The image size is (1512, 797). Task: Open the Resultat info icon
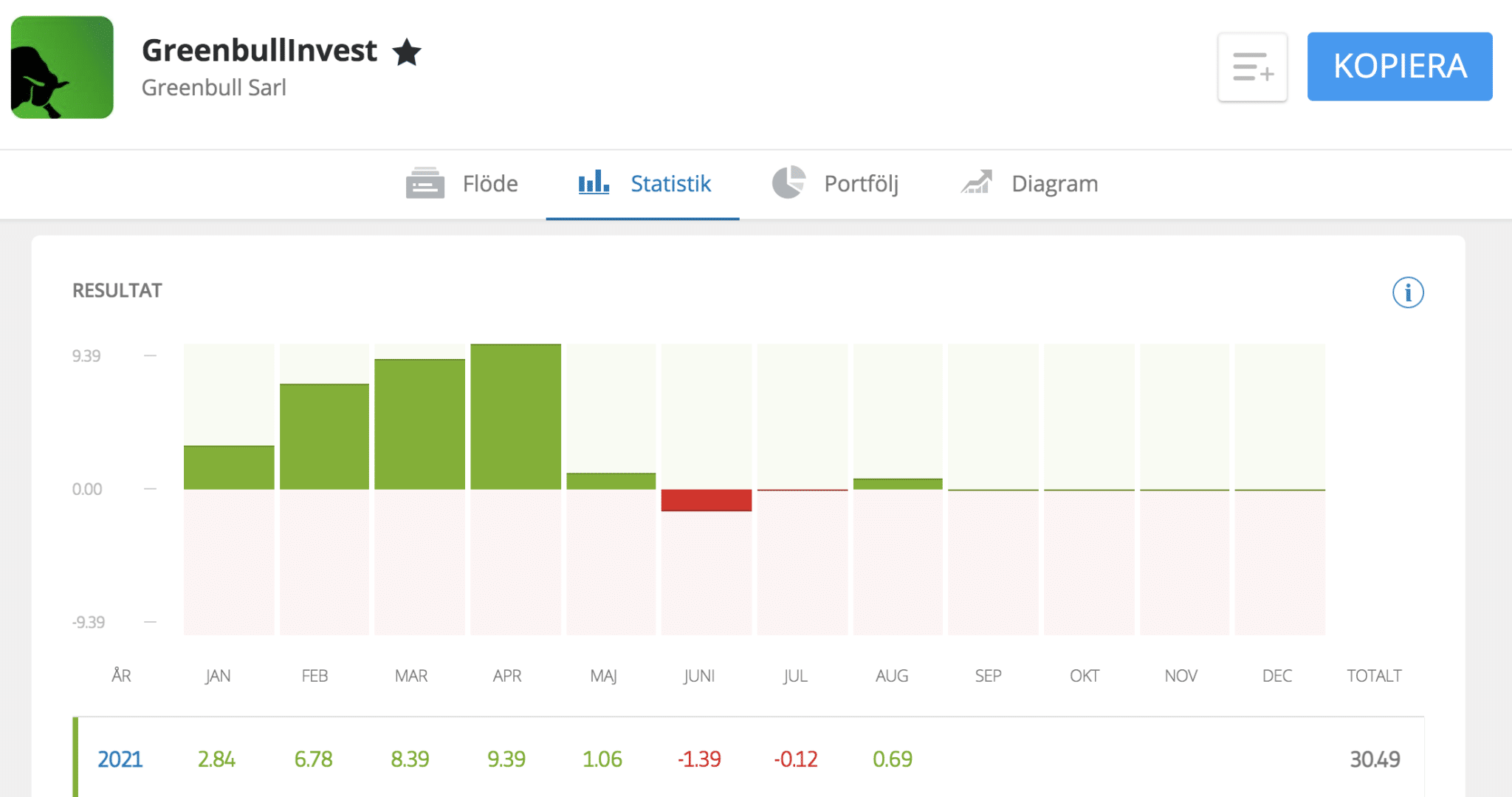coord(1407,293)
